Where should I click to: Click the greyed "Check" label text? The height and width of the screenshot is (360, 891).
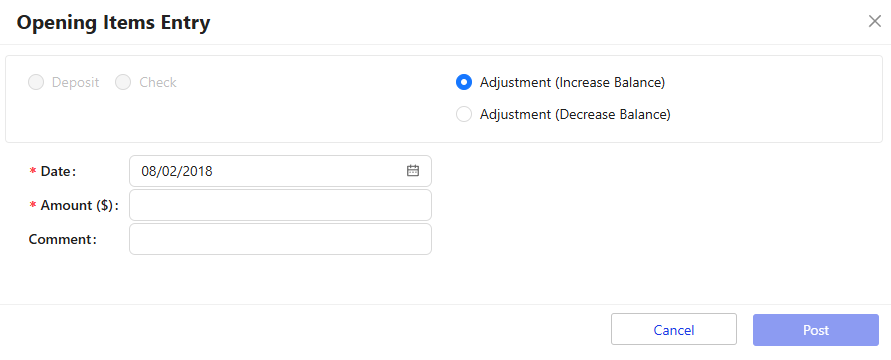158,82
